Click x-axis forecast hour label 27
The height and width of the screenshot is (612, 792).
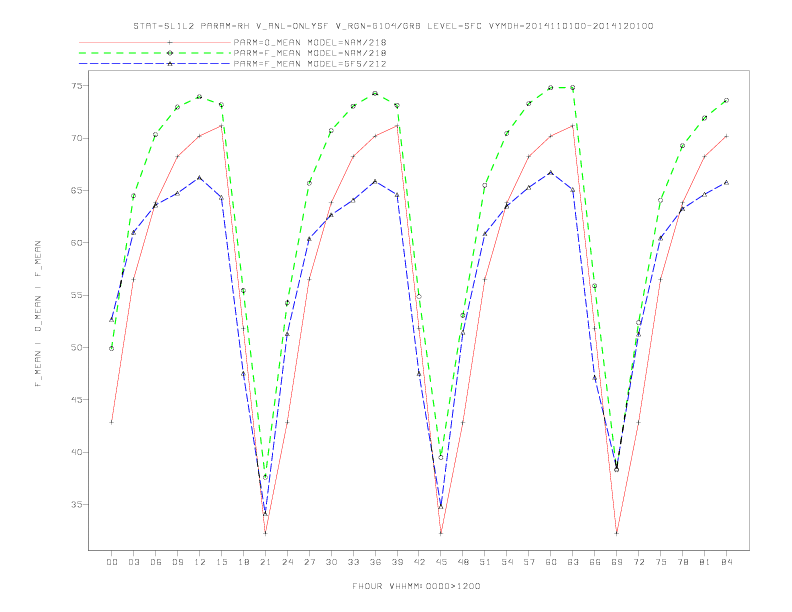pyautogui.click(x=309, y=562)
